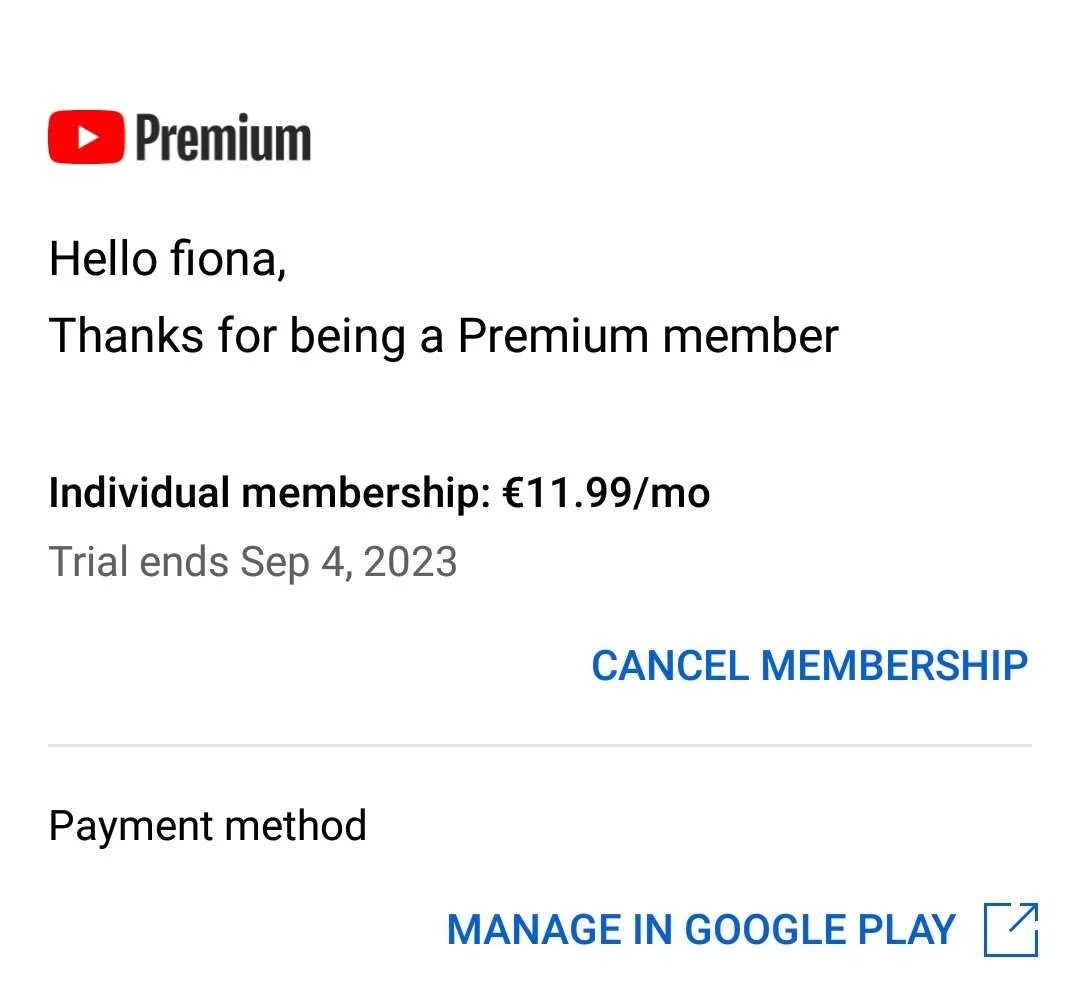Tap the white play triangle in logo
1080x996 pixels.
pos(87,137)
